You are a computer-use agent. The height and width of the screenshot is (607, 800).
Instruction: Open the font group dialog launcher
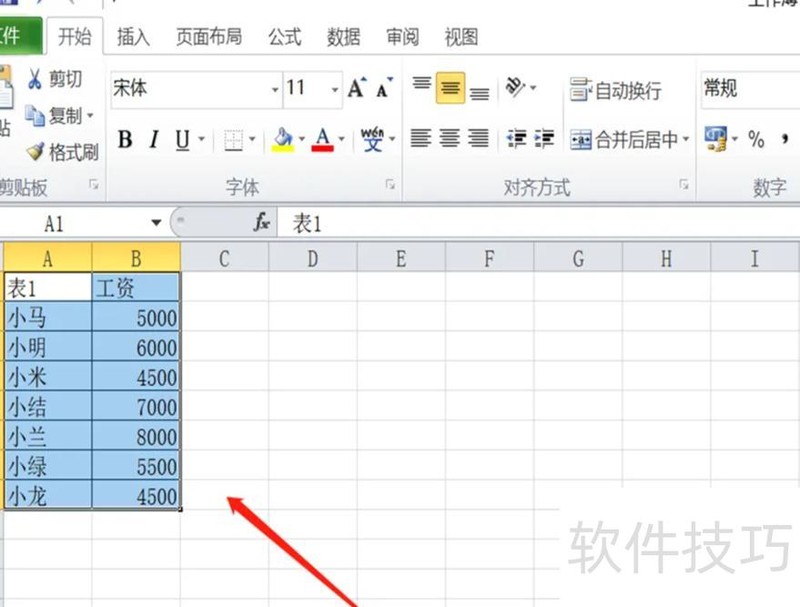click(390, 185)
